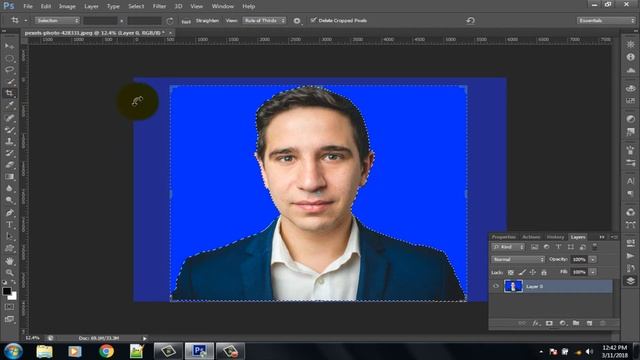Open the Edit menu
This screenshot has width=640, height=360.
tap(46, 6)
